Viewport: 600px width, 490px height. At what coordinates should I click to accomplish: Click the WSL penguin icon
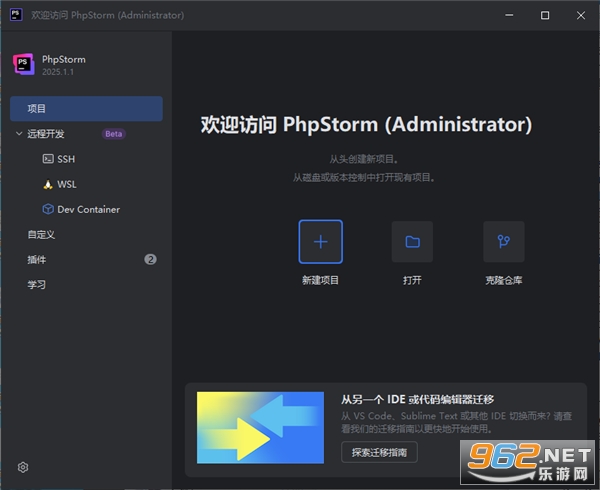[48, 184]
